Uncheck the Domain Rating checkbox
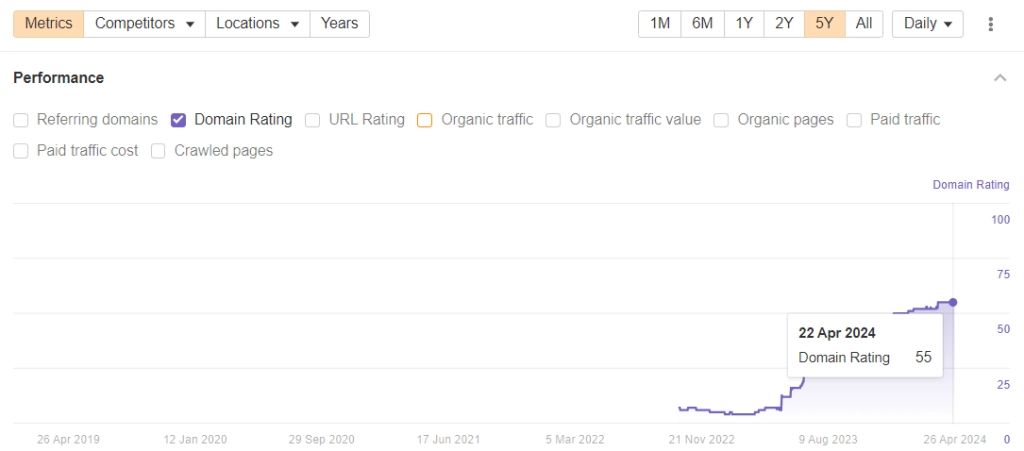Viewport: 1024px width, 451px height. click(x=179, y=120)
